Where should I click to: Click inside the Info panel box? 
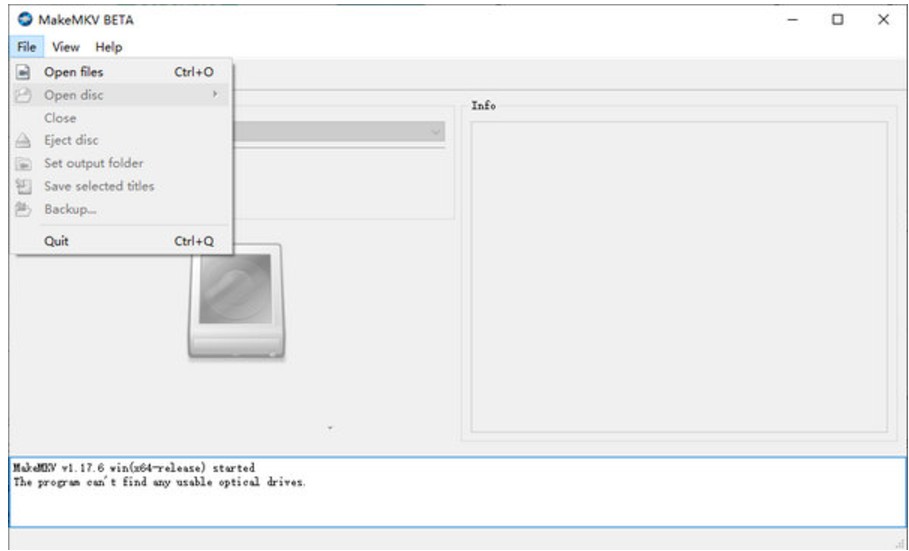tap(679, 277)
